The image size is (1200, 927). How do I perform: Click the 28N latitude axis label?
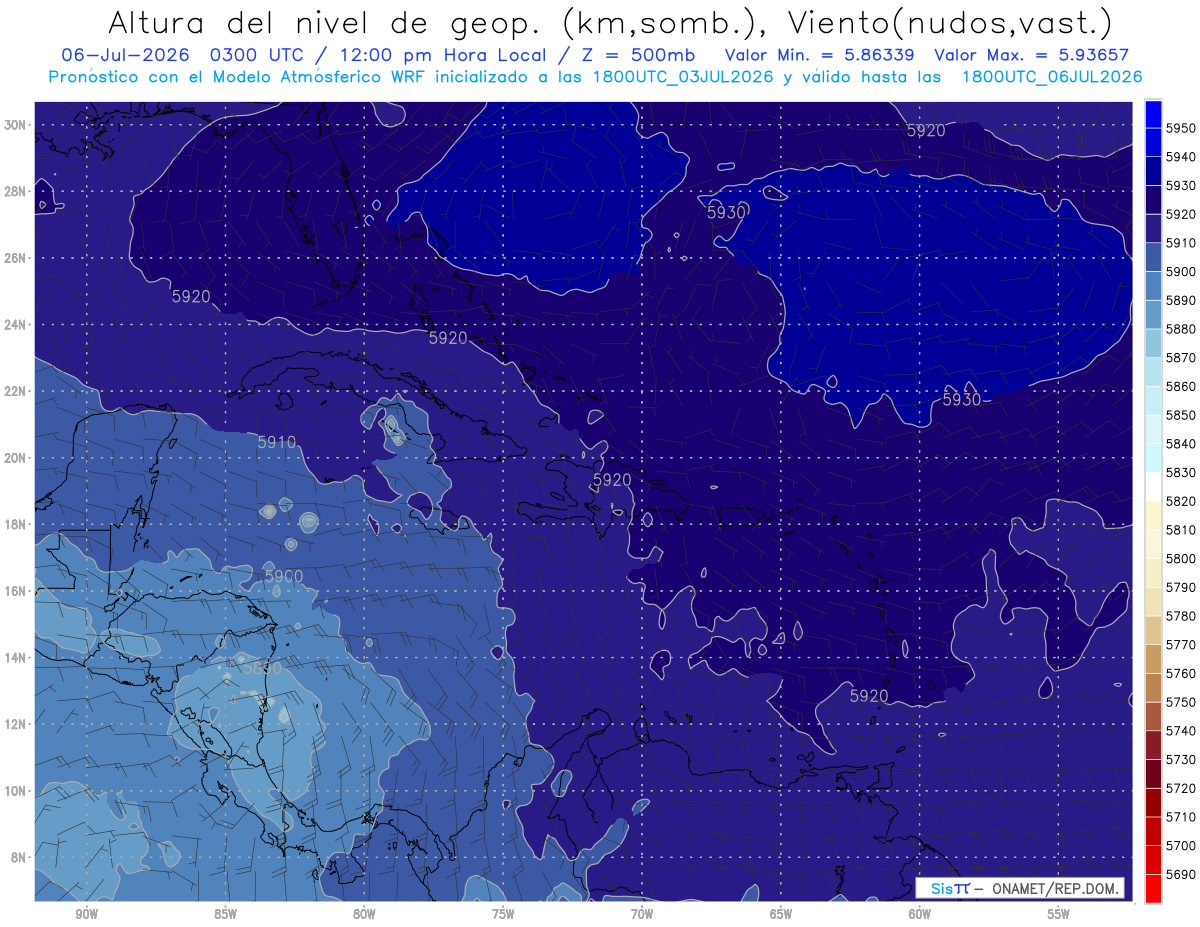(x=15, y=191)
